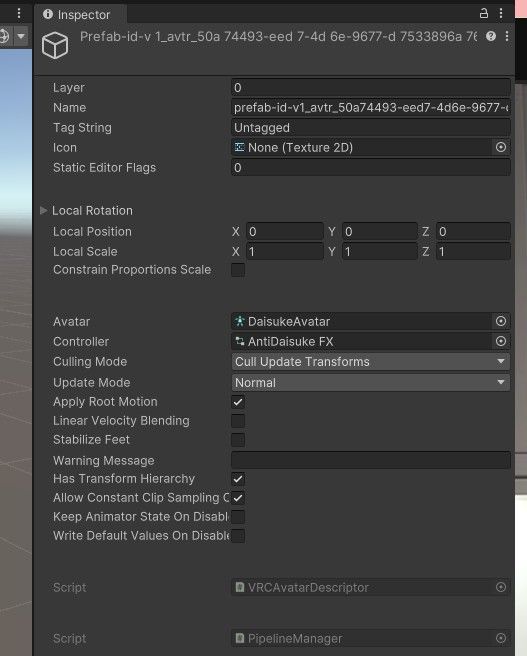Screen dimensions: 527x656
Task: Click the Local Position X field
Action: 285,231
